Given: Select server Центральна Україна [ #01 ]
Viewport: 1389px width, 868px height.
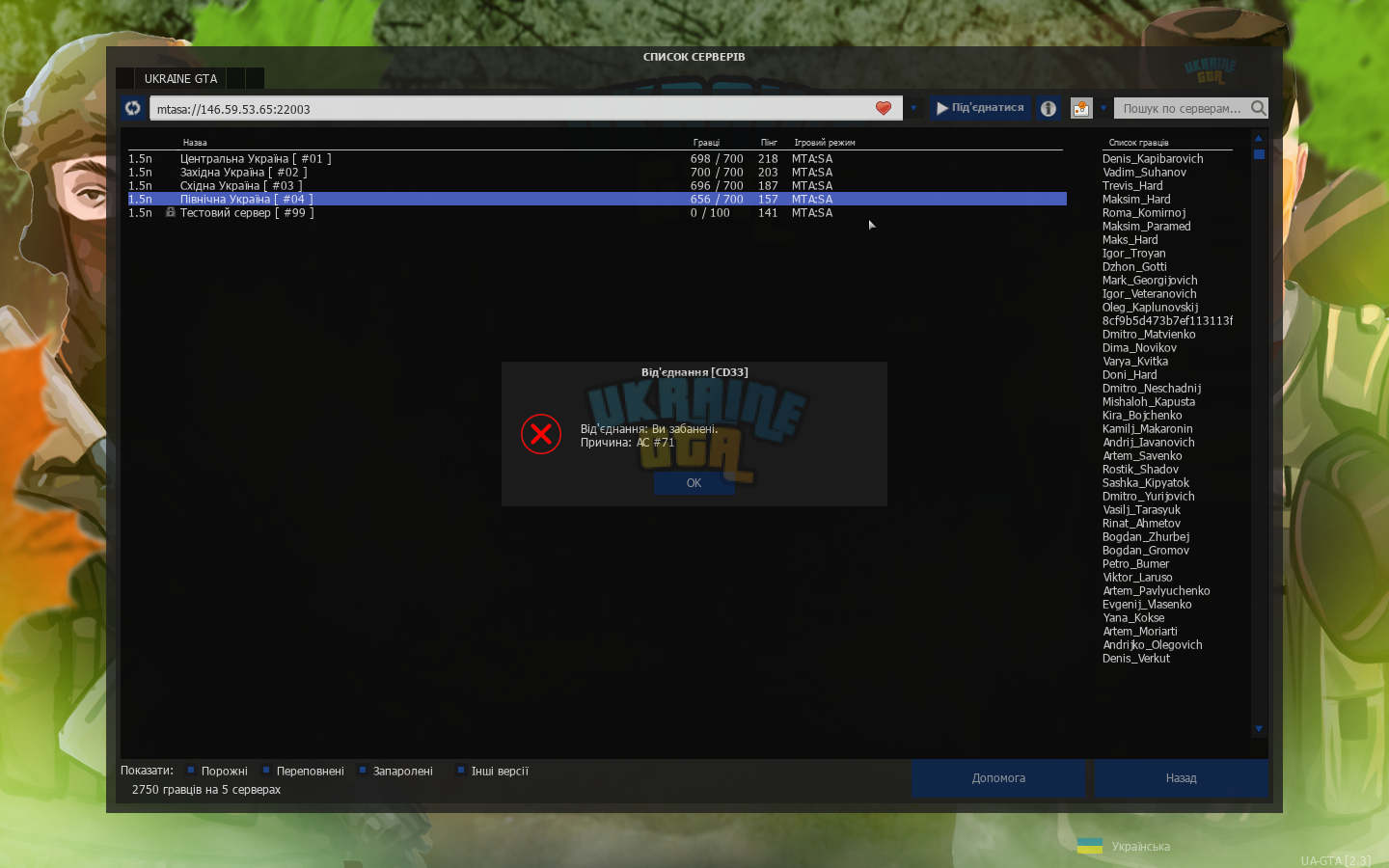Looking at the screenshot, I should [597, 158].
